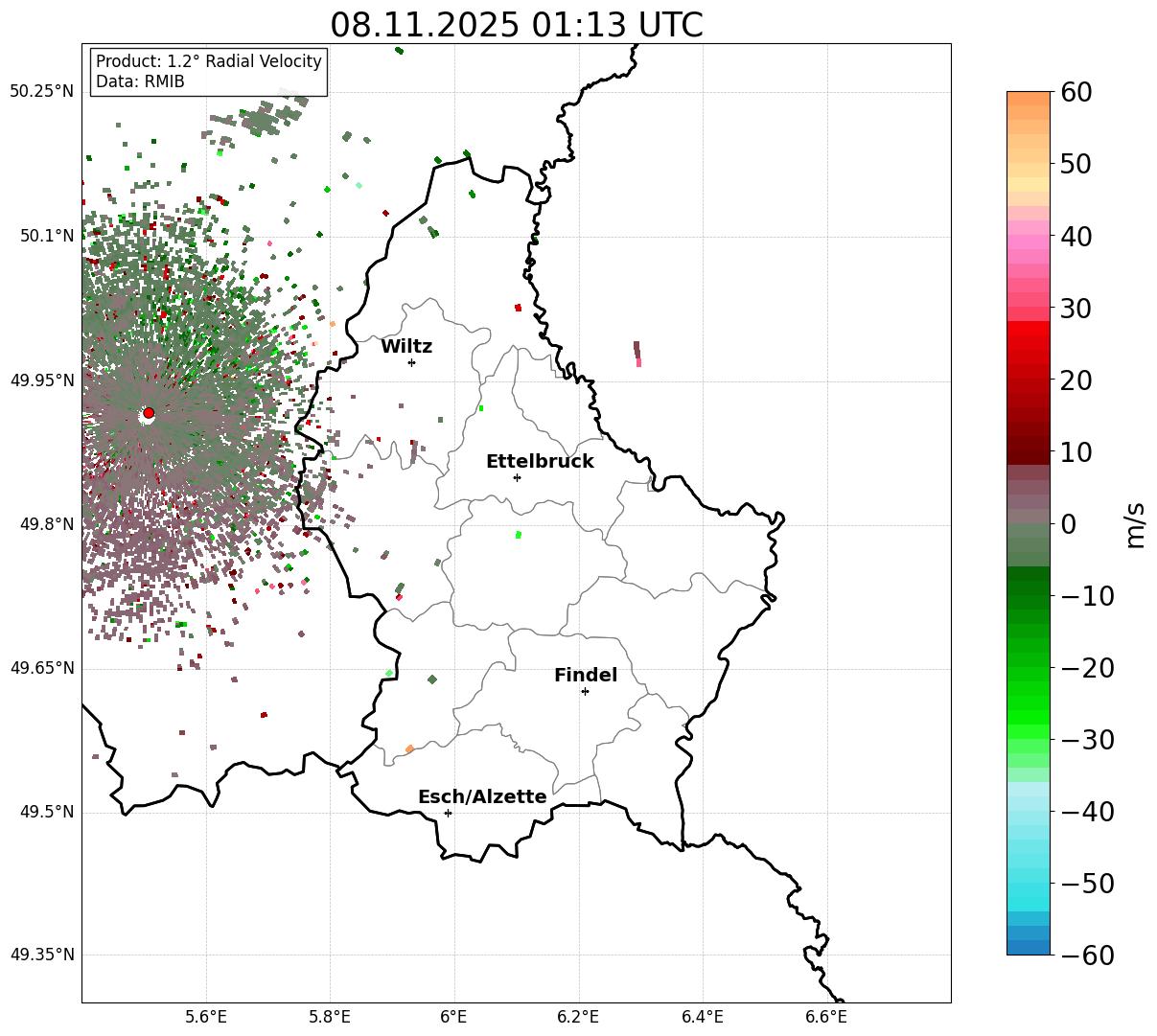The image size is (1157, 1036).
Task: Click the 50.25°N latitude tick label
Action: (x=41, y=92)
